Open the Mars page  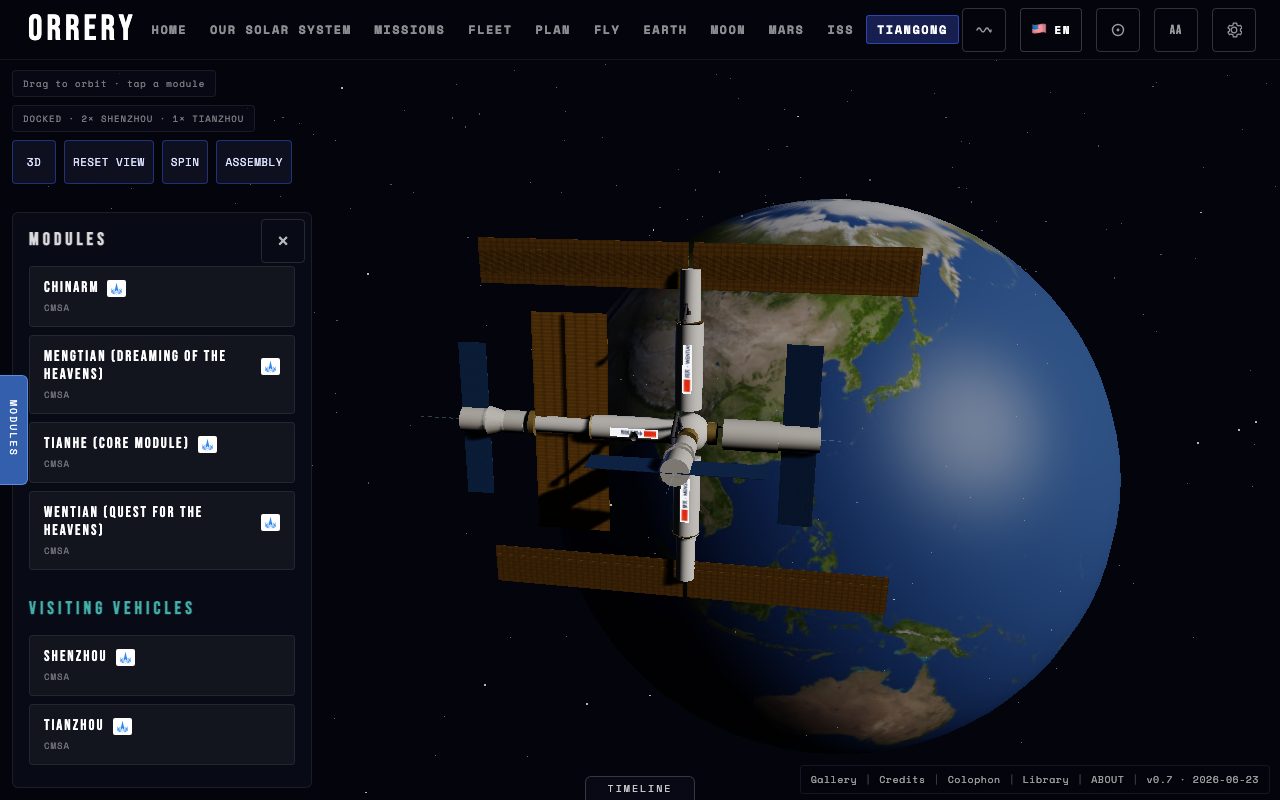pos(786,30)
